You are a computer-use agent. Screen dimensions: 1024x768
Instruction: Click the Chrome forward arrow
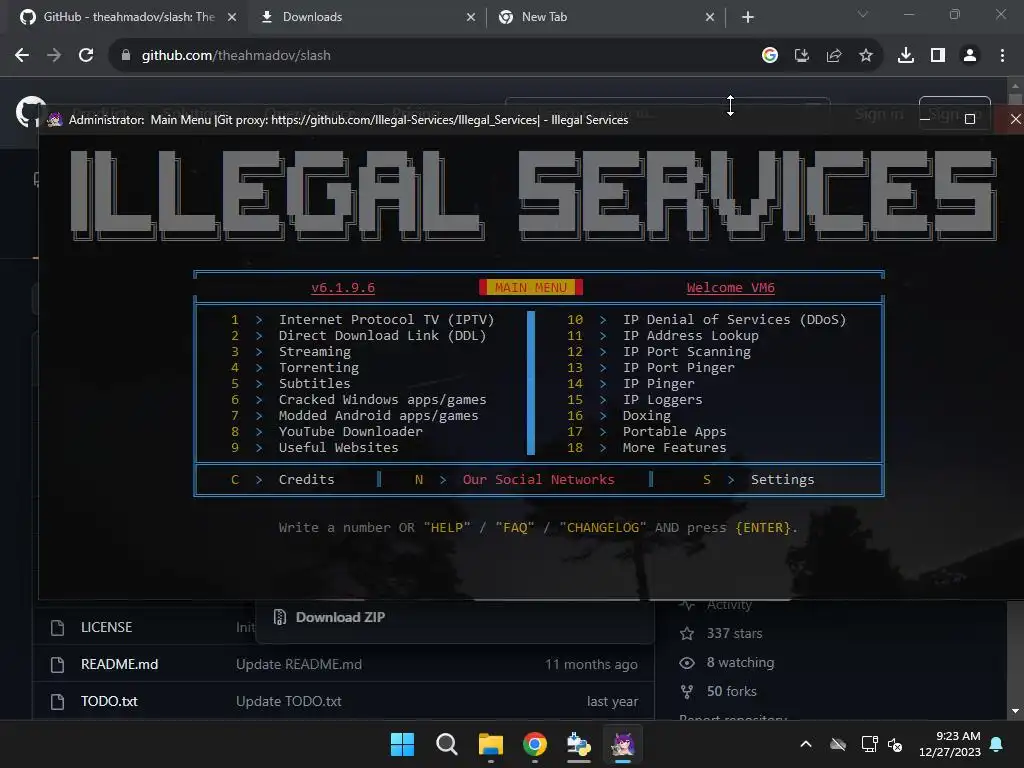tap(54, 56)
